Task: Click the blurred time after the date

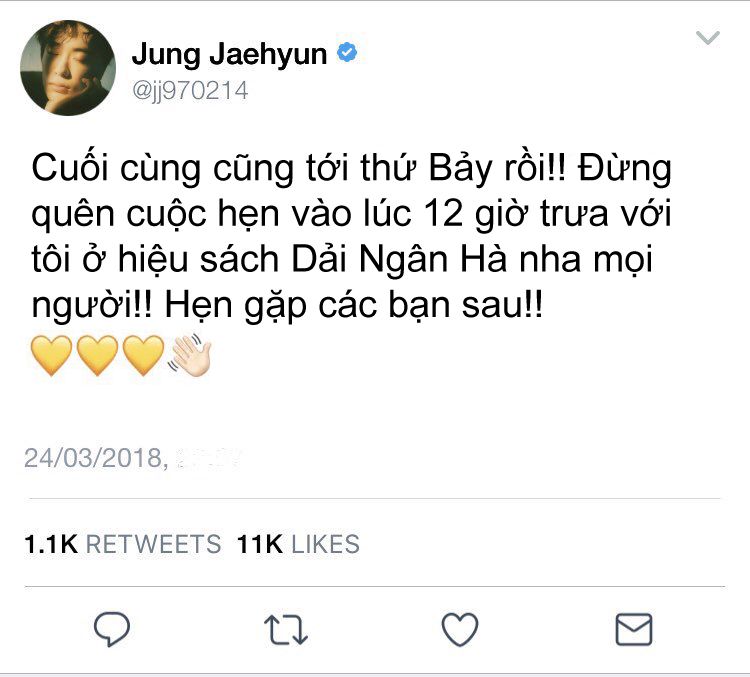Action: click(210, 458)
